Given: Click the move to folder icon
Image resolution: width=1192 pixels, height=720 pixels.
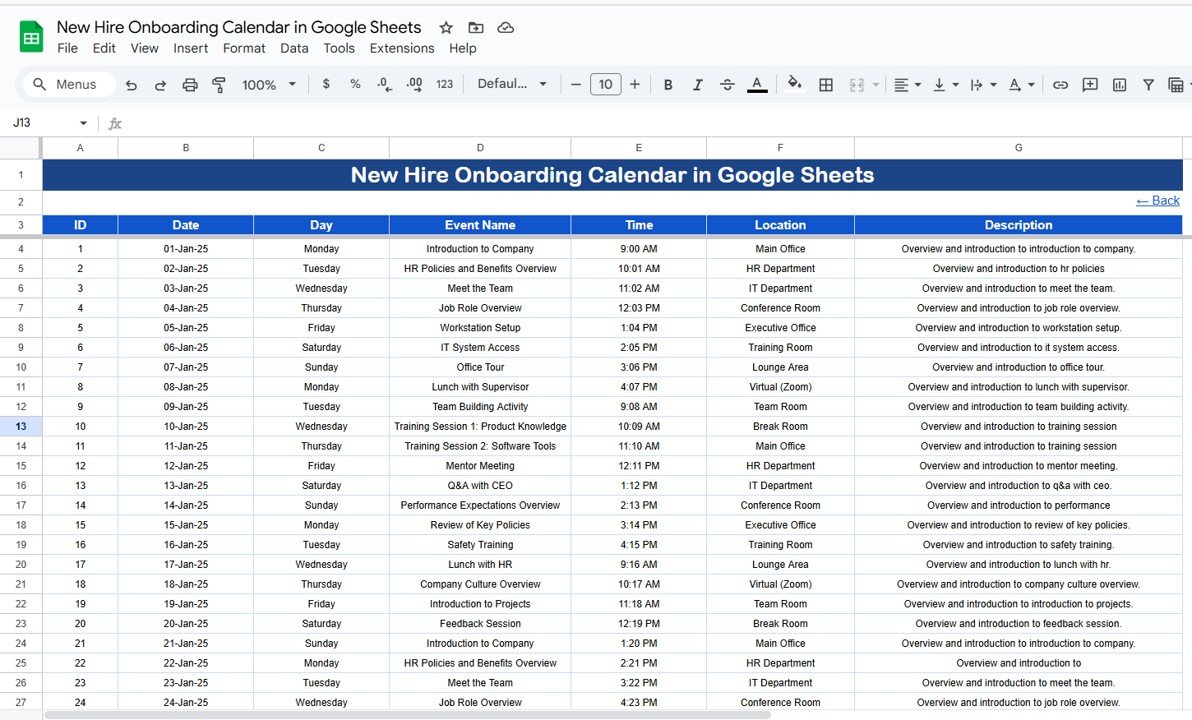Looking at the screenshot, I should pyautogui.click(x=476, y=28).
